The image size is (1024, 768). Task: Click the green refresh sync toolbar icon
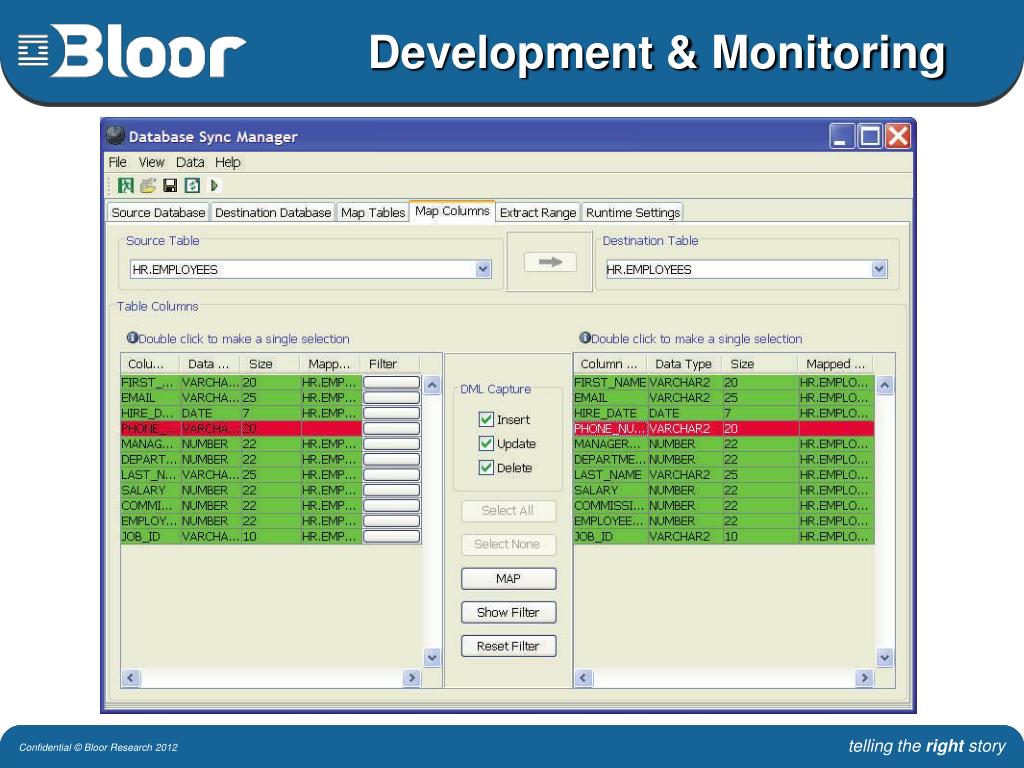[x=192, y=185]
